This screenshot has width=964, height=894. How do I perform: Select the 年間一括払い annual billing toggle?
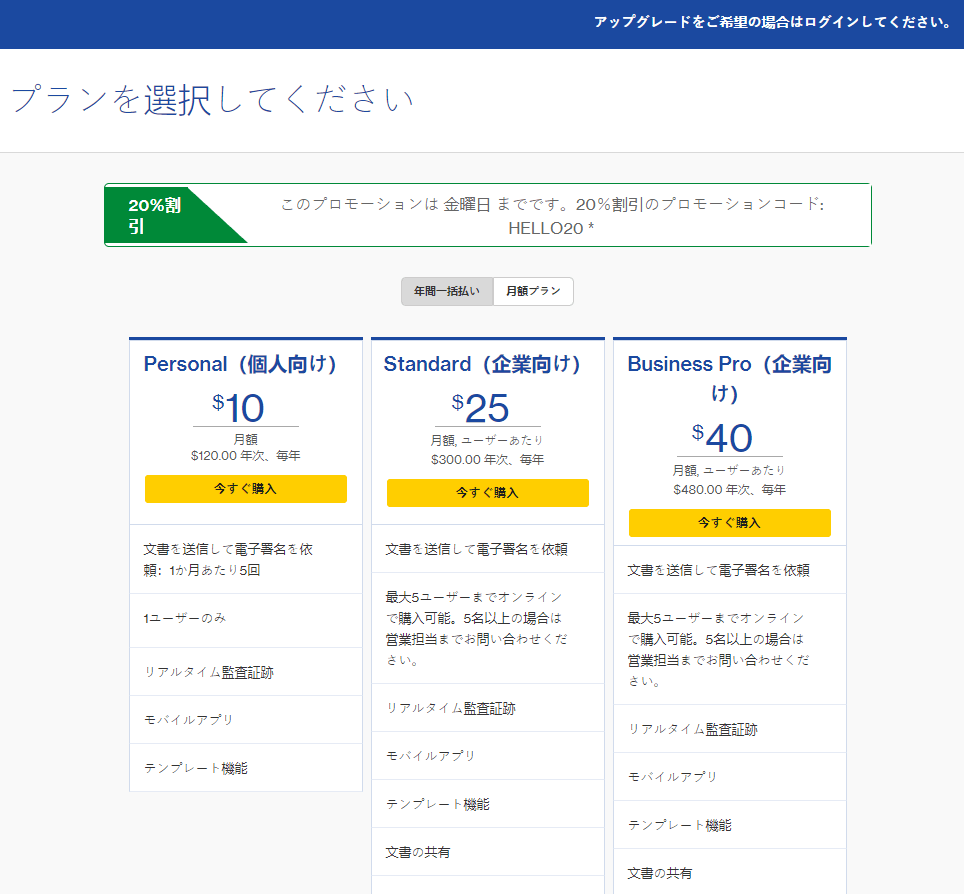[447, 291]
